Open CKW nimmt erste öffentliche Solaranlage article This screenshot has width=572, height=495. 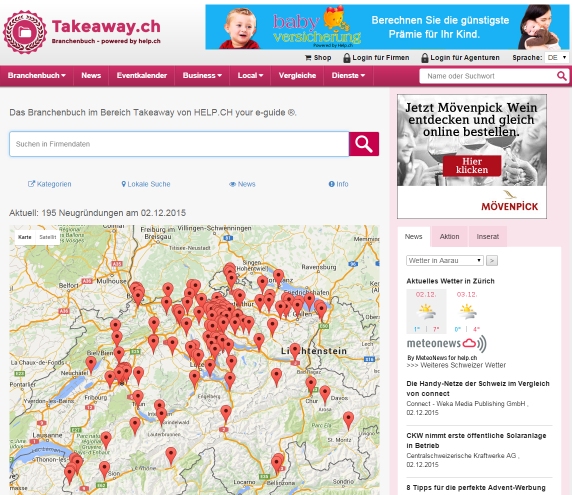pos(476,440)
